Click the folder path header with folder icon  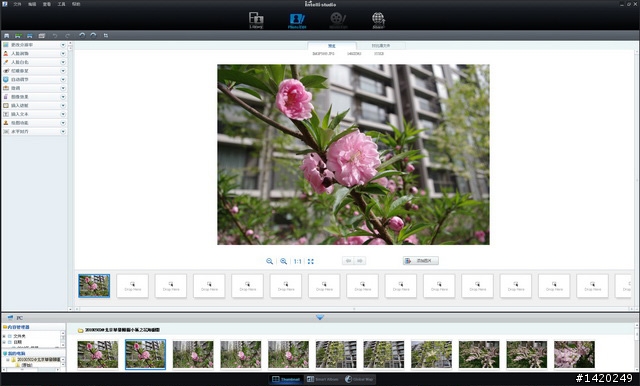pos(119,330)
